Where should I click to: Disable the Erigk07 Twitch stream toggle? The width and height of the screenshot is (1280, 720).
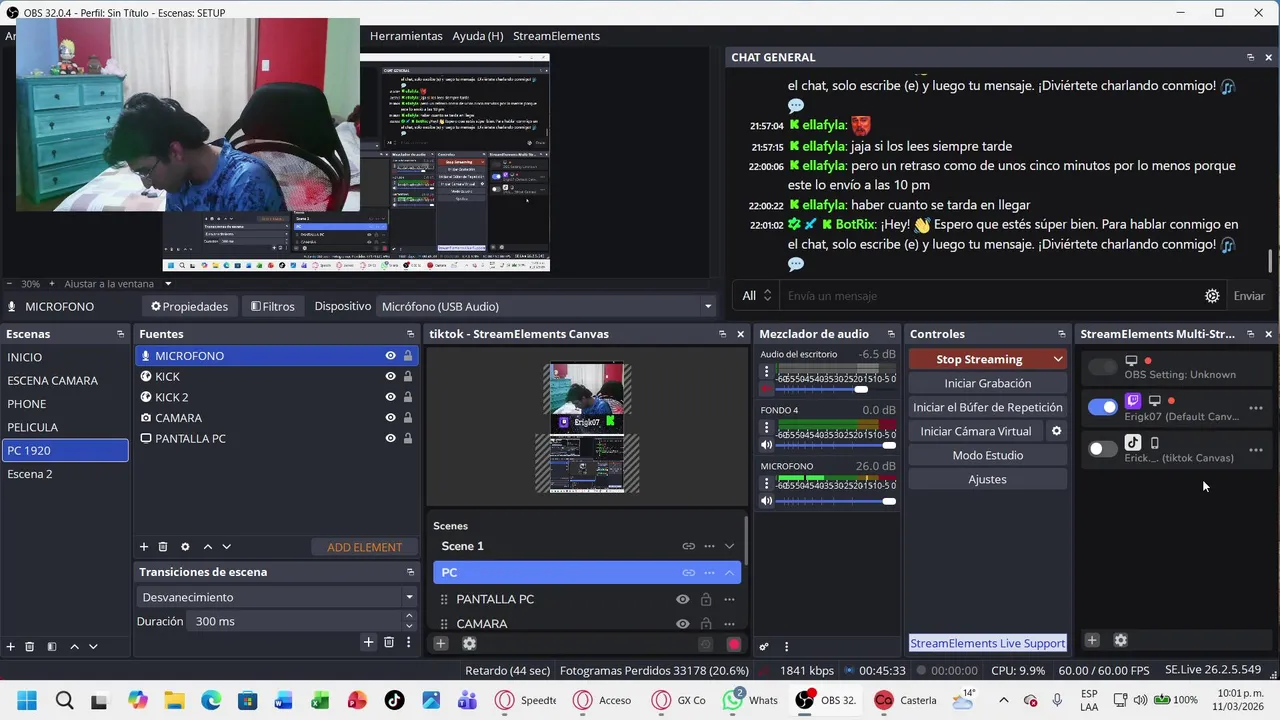pos(1103,407)
